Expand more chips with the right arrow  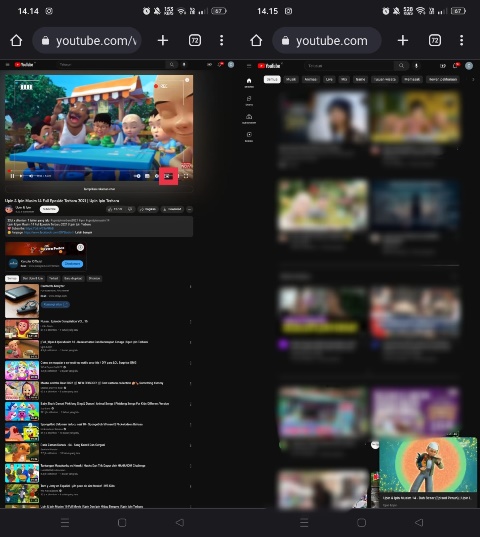pyautogui.click(x=473, y=79)
